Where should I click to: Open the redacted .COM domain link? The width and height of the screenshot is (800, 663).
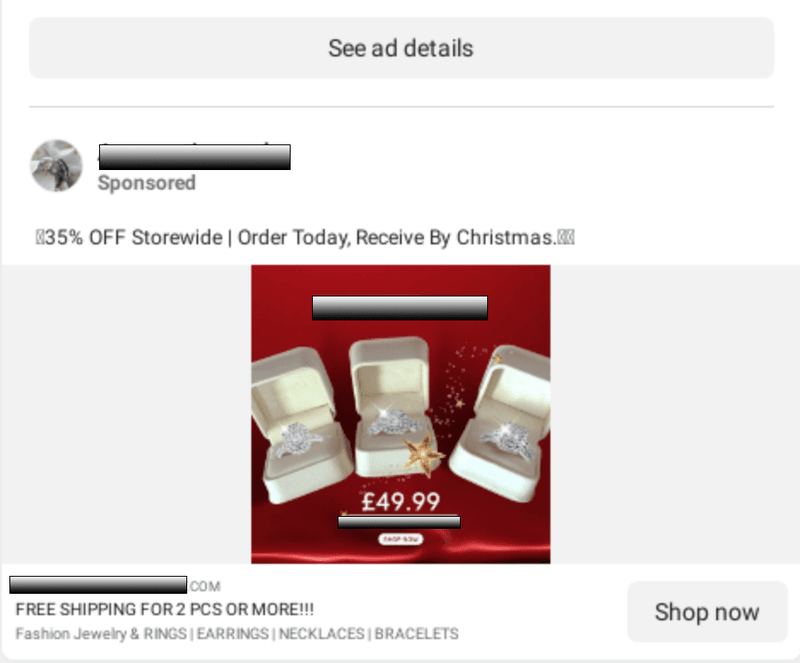(115, 585)
